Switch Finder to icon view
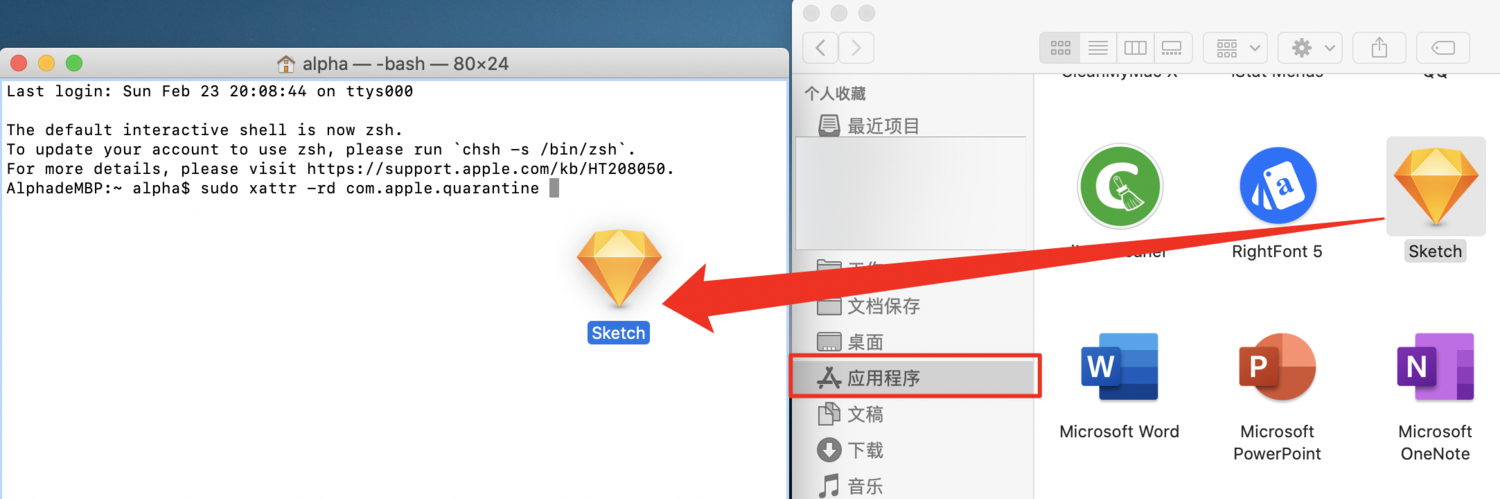Viewport: 1500px width, 499px height. coord(1061,47)
